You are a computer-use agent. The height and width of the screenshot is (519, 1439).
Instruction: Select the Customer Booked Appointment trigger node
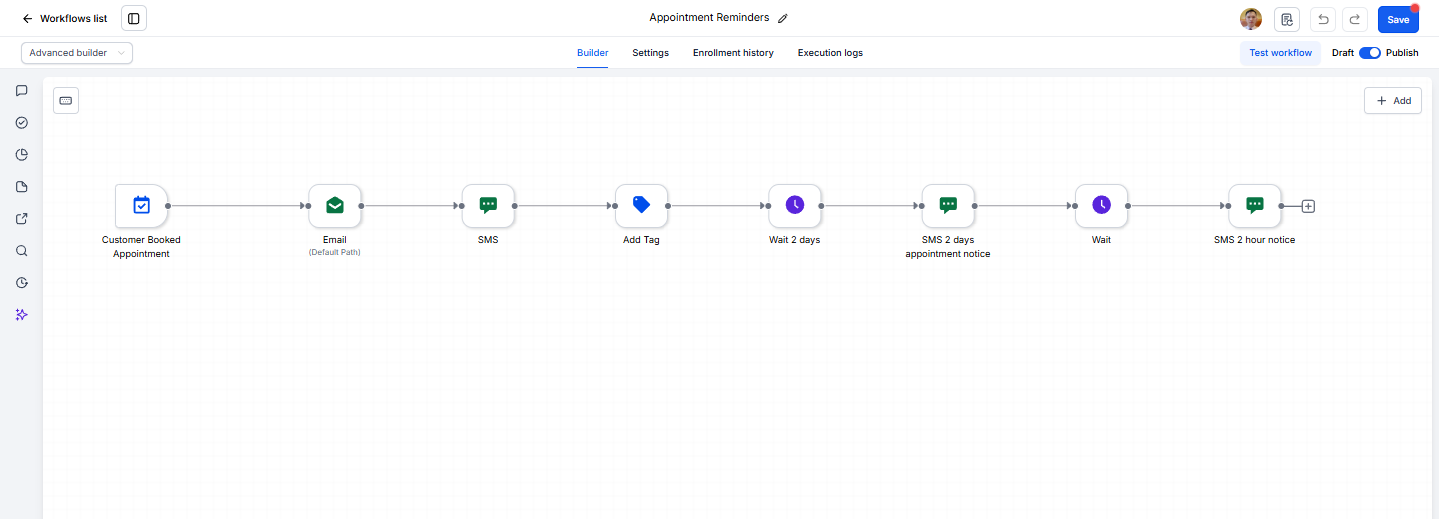pos(142,205)
